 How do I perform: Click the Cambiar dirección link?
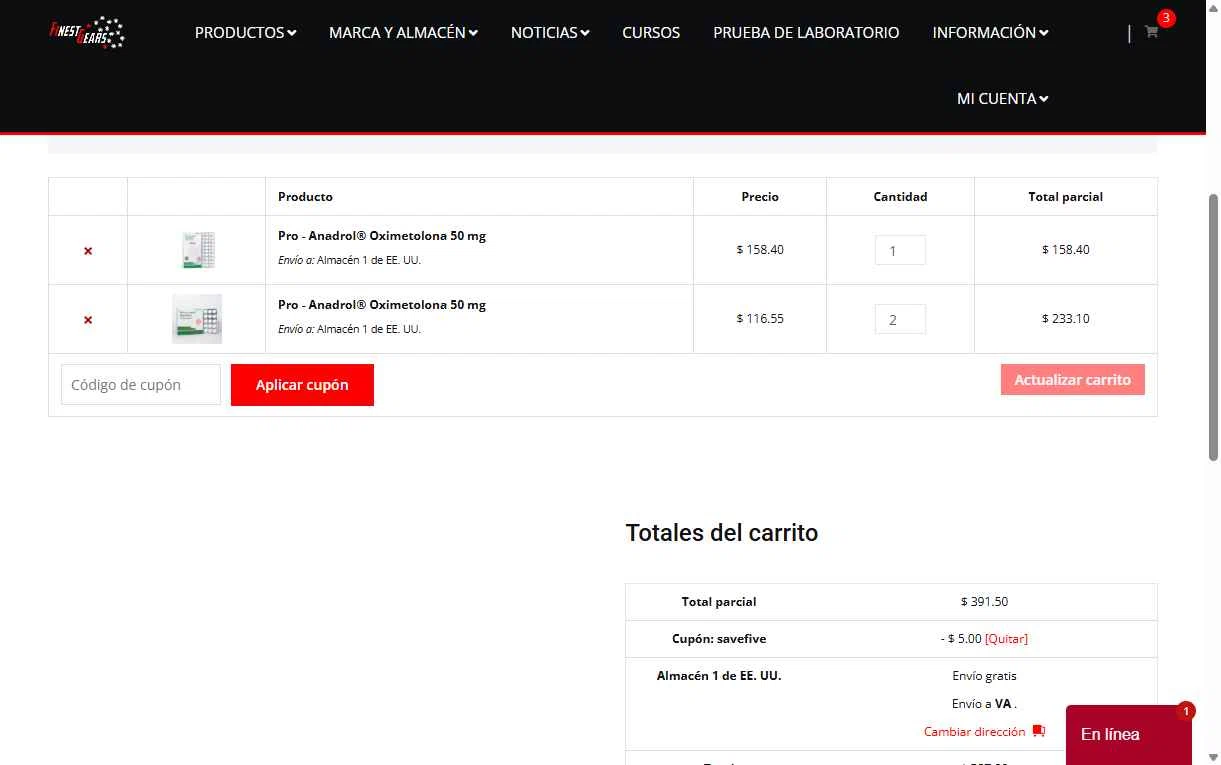tap(974, 732)
